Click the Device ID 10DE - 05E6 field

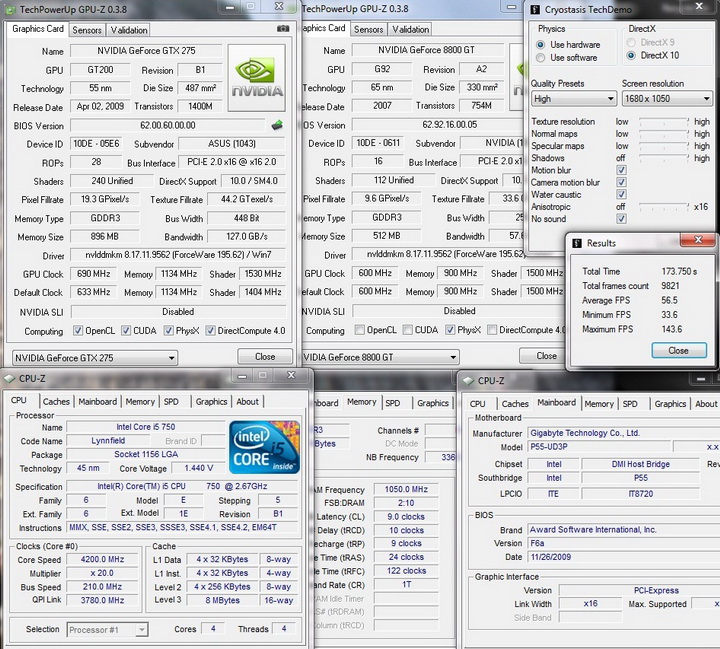pos(96,144)
